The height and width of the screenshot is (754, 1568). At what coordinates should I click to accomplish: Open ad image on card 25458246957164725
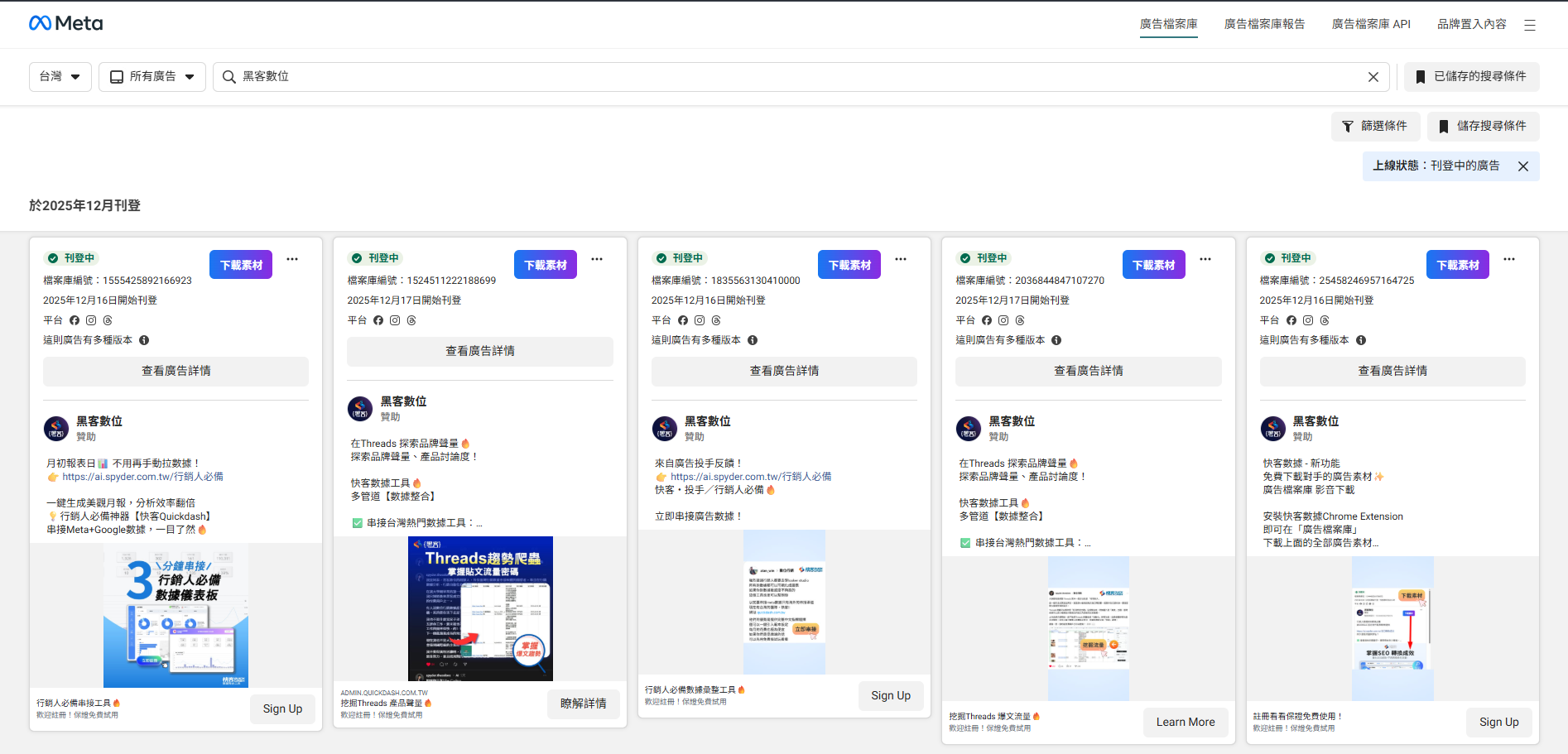coord(1392,629)
